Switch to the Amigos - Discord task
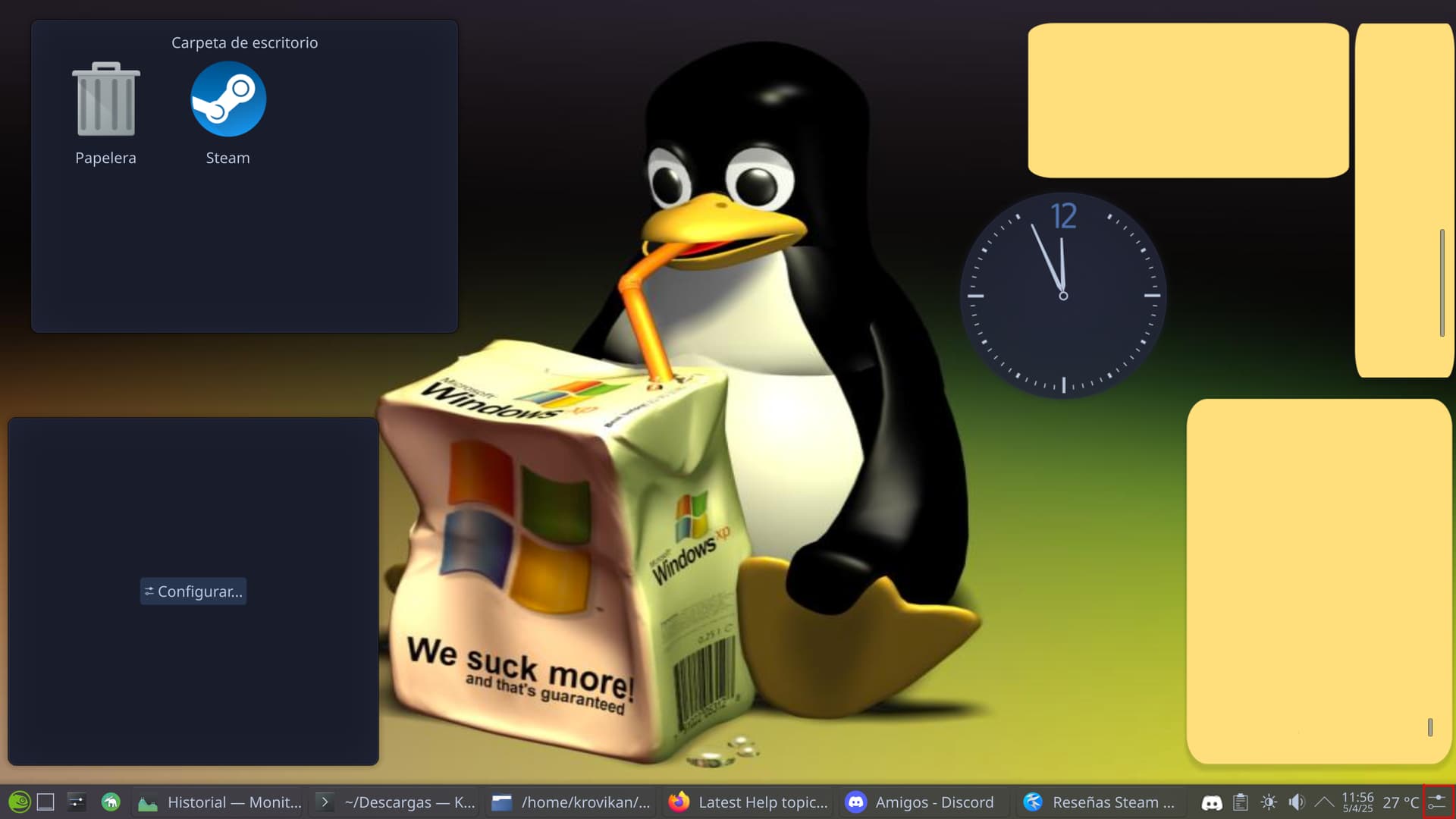Screen dimensions: 1456x819 [x=925, y=802]
